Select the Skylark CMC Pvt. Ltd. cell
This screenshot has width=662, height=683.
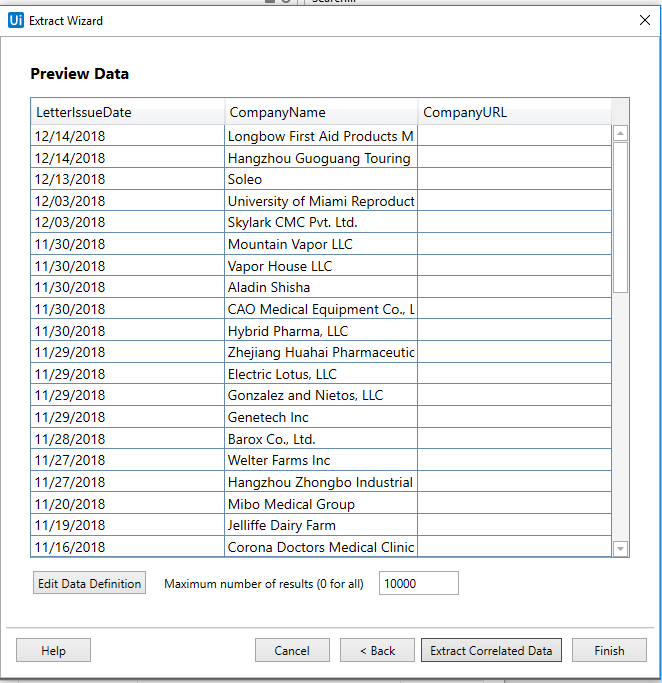[321, 222]
